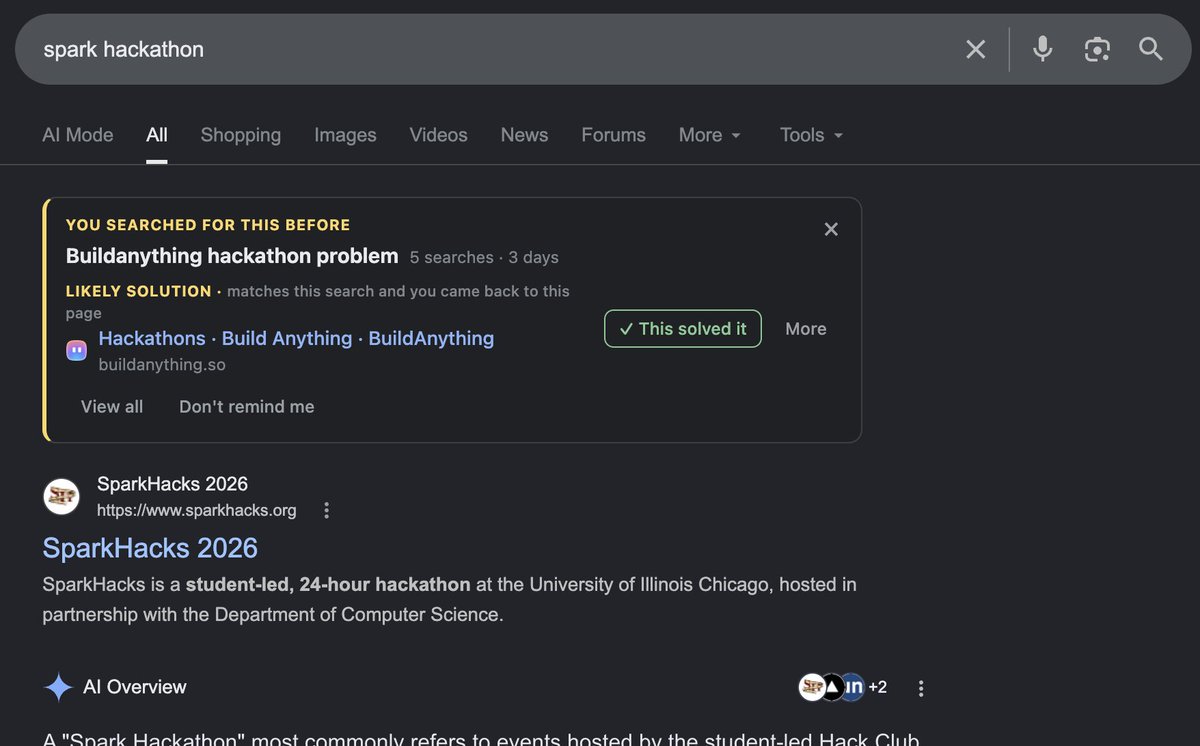
Task: Open the Tools dropdown
Action: pos(811,135)
